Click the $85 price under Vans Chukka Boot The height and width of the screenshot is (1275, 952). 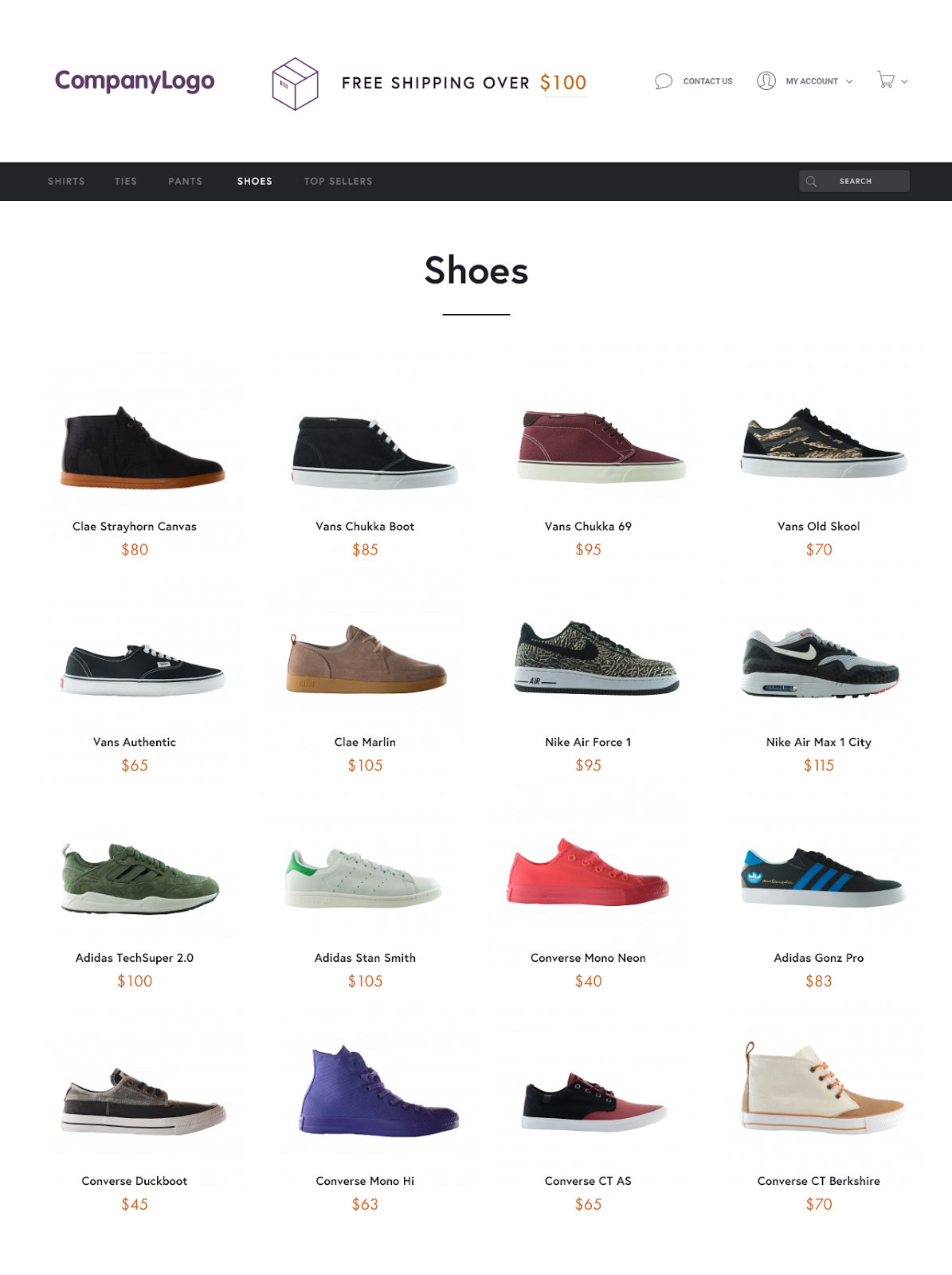click(365, 549)
